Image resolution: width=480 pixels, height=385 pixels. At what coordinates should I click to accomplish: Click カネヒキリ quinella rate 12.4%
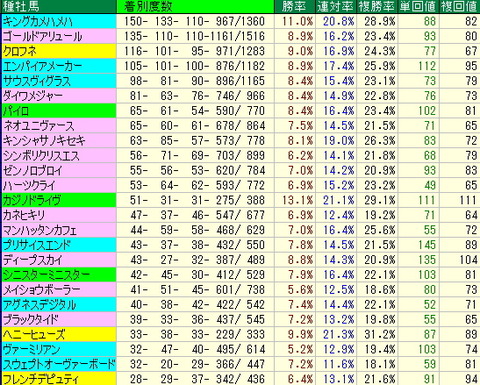pos(338,215)
